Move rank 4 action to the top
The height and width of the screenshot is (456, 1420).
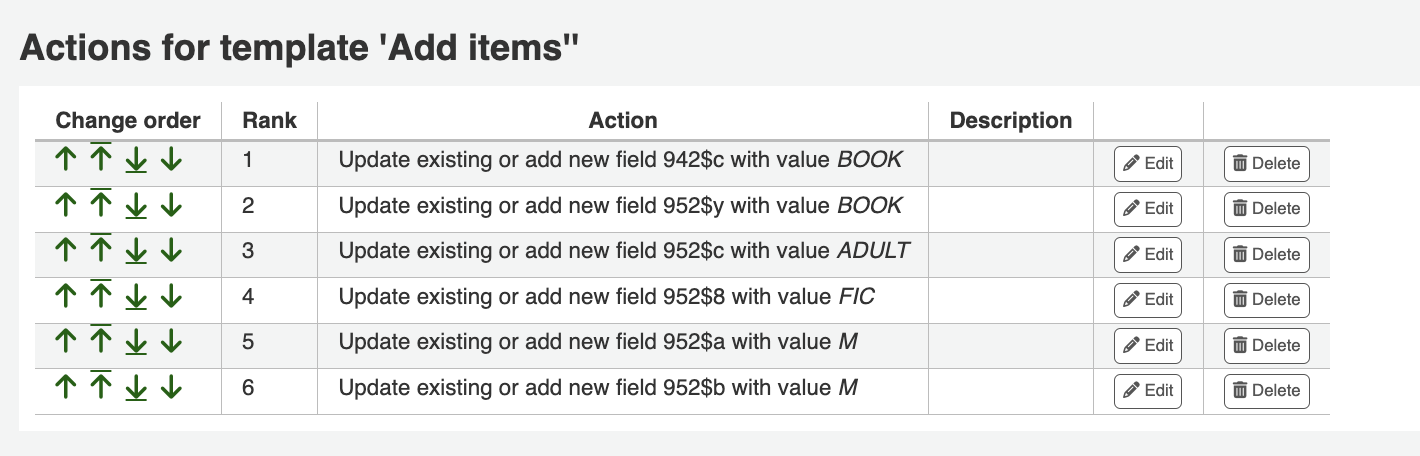click(x=100, y=297)
